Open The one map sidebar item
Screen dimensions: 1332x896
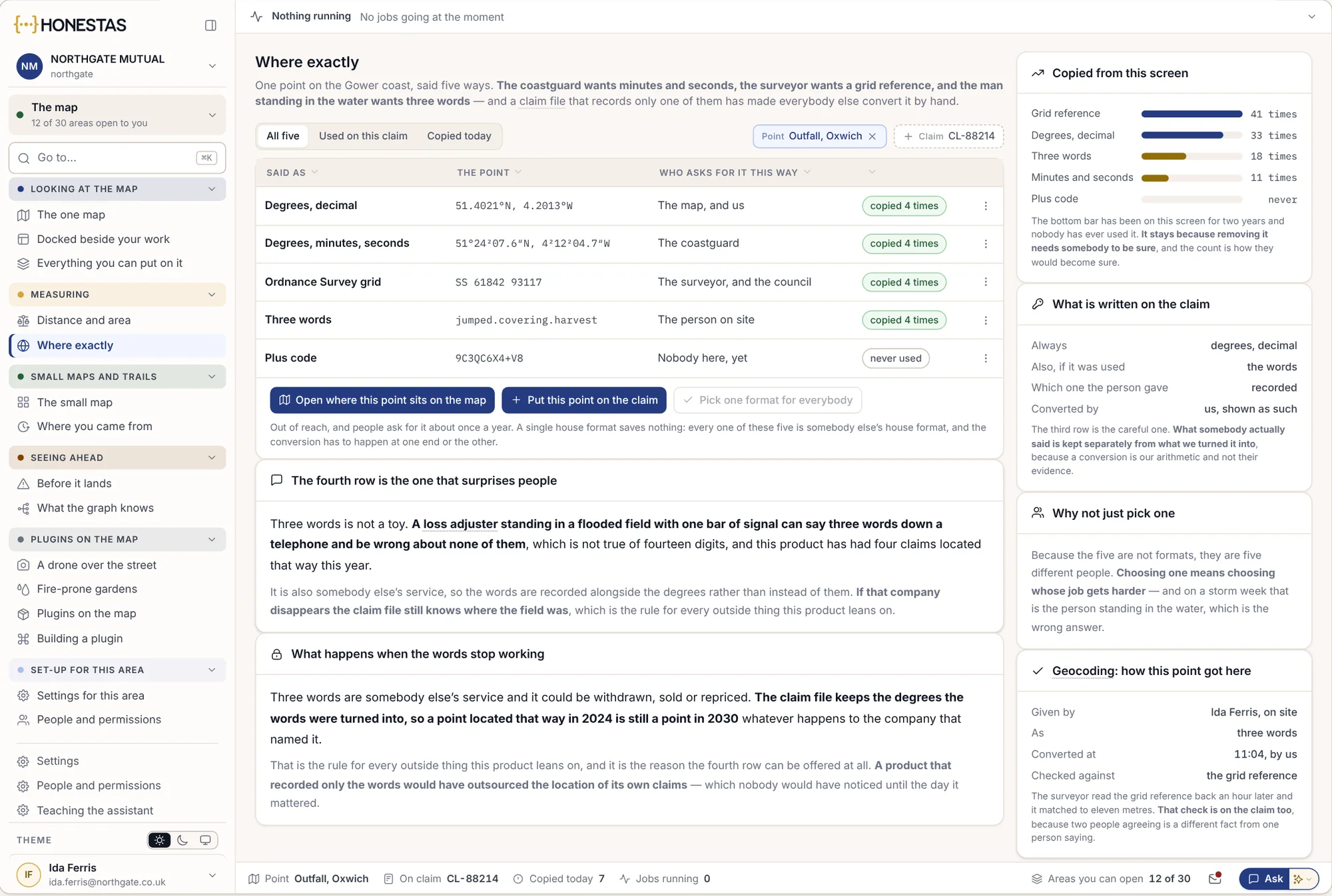tap(117, 215)
